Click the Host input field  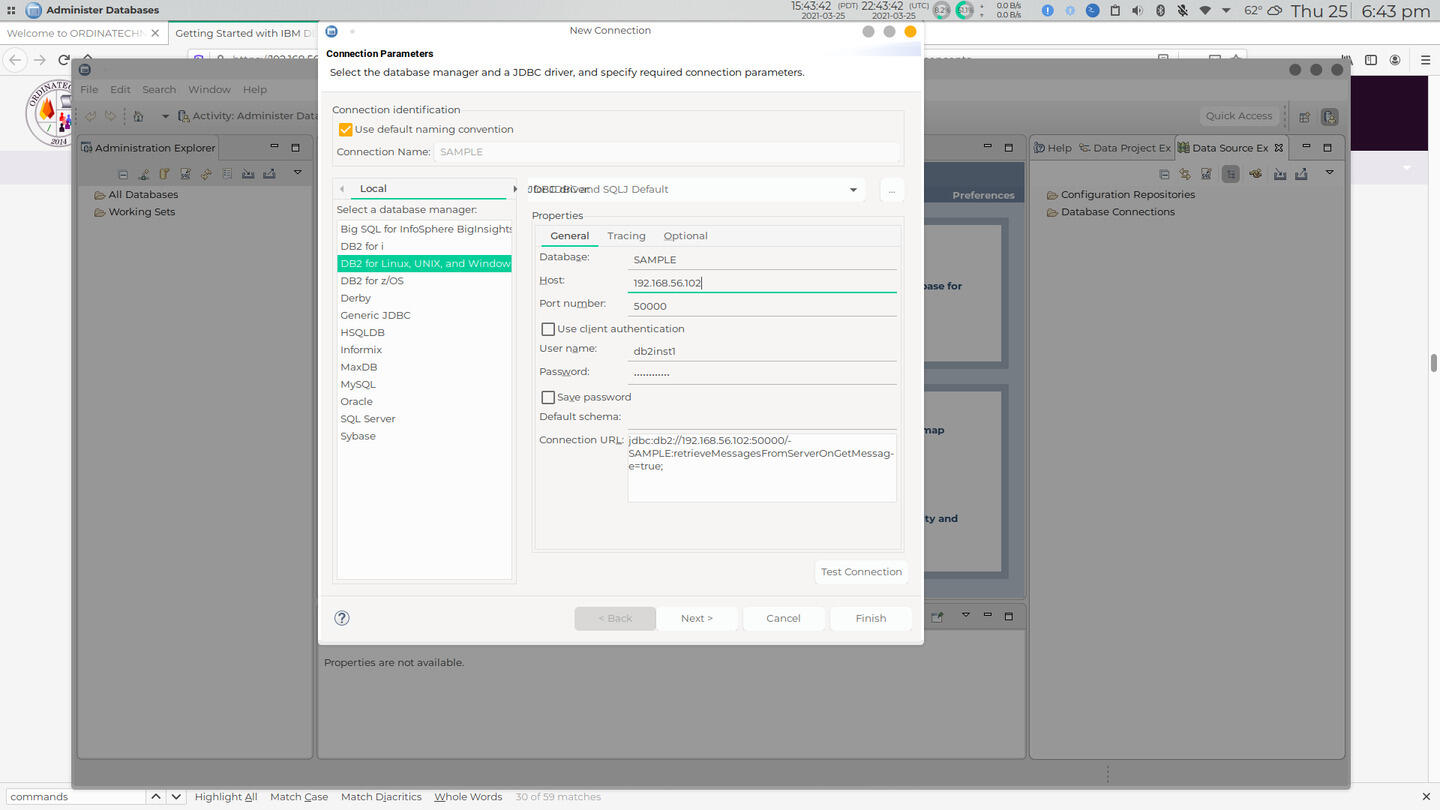pos(762,283)
